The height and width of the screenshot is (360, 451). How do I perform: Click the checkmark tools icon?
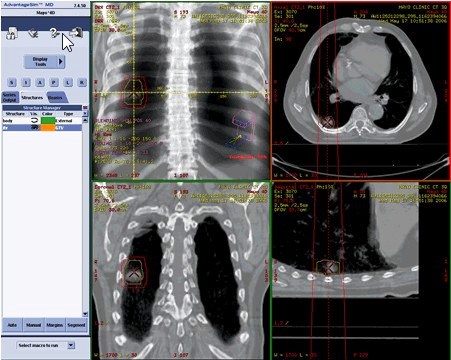pos(33,33)
